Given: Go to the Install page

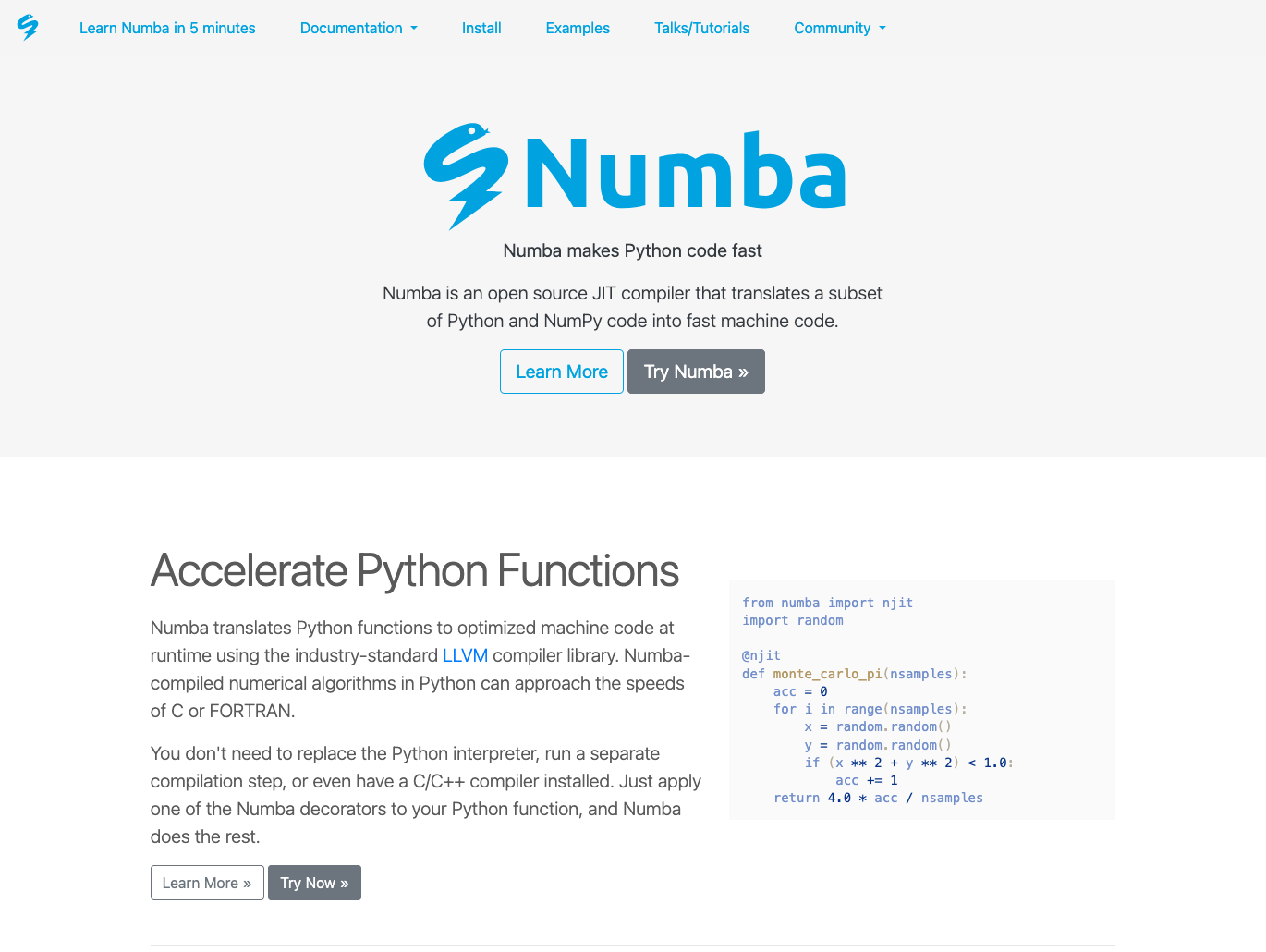Looking at the screenshot, I should click(481, 28).
